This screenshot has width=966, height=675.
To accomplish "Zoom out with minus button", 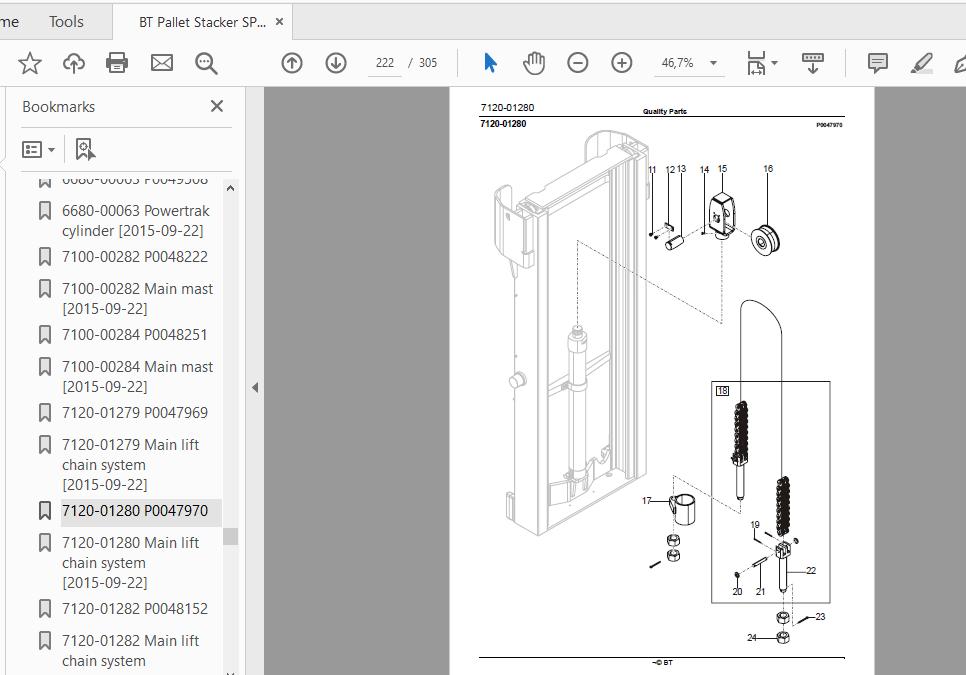I will coord(578,63).
